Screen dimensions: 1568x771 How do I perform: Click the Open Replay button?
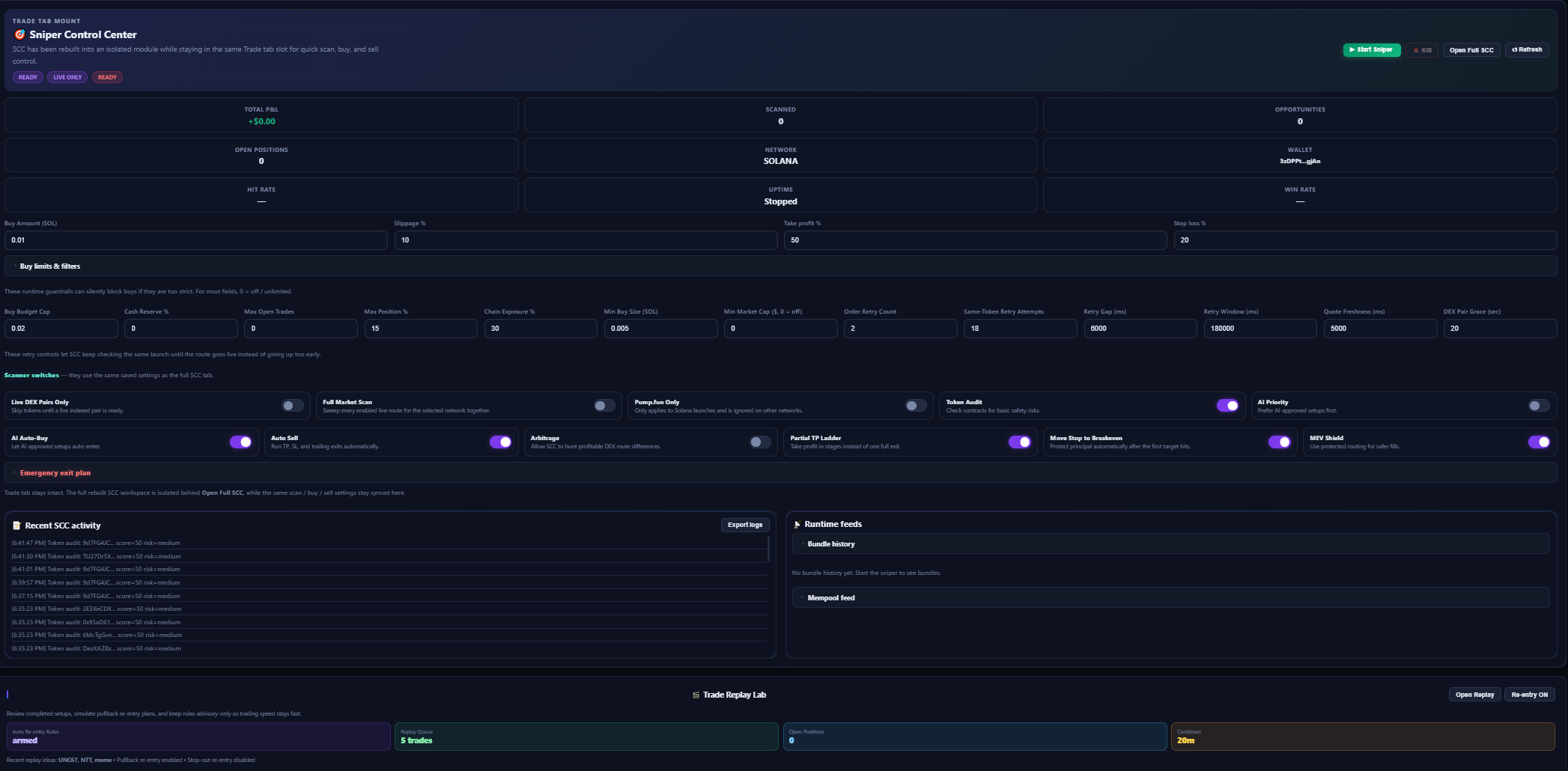point(1474,694)
